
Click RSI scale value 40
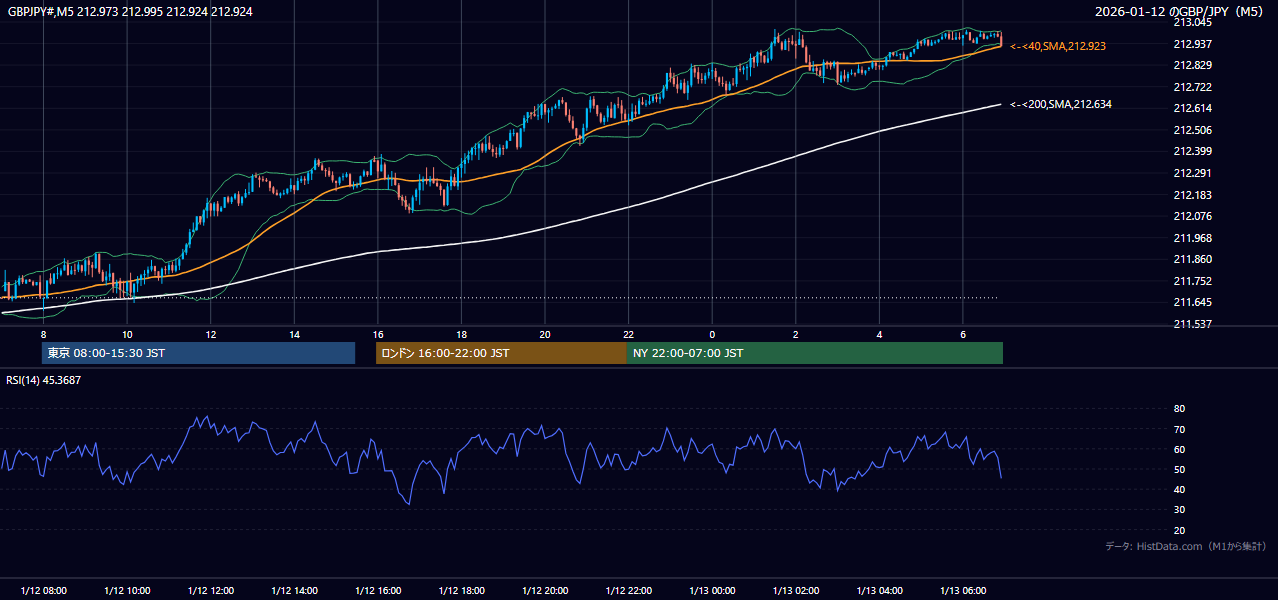(1179, 489)
